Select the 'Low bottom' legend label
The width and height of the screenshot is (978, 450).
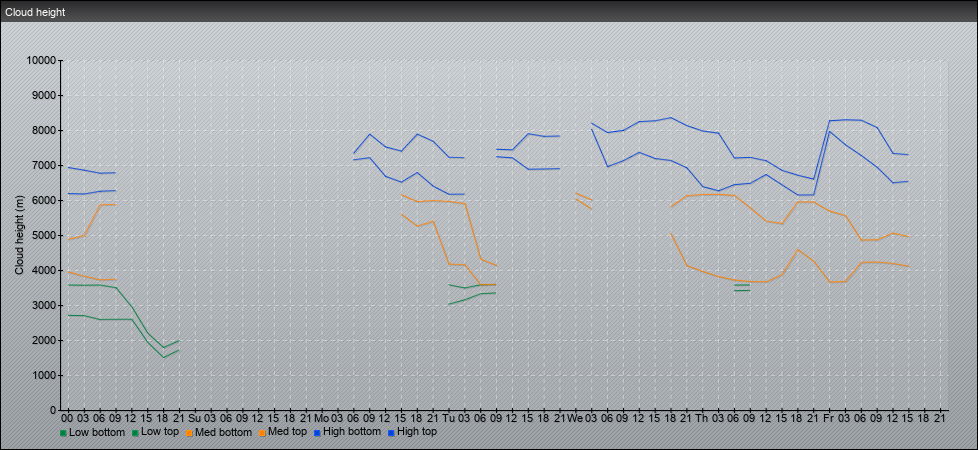tap(97, 432)
